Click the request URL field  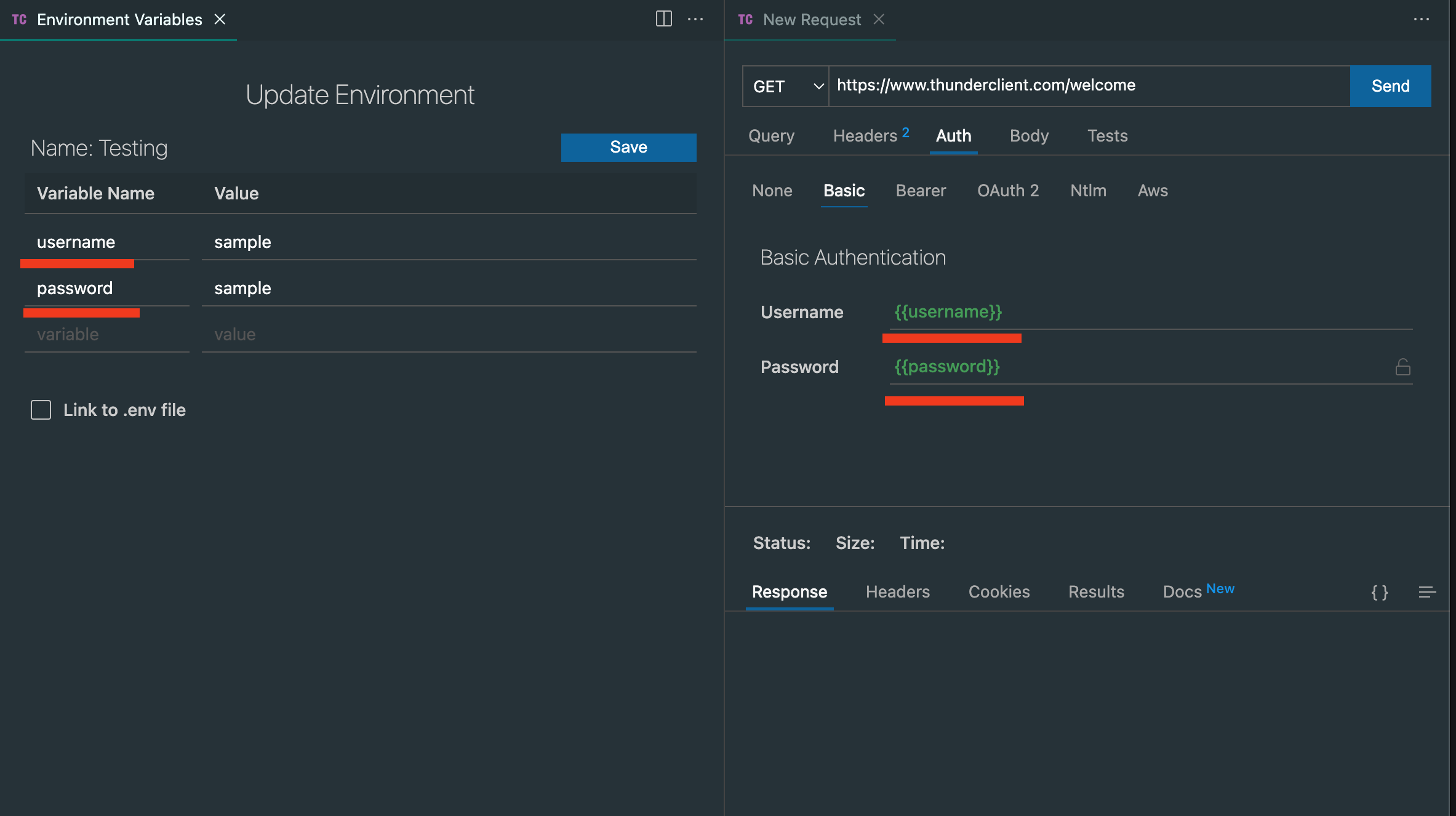coord(1089,86)
